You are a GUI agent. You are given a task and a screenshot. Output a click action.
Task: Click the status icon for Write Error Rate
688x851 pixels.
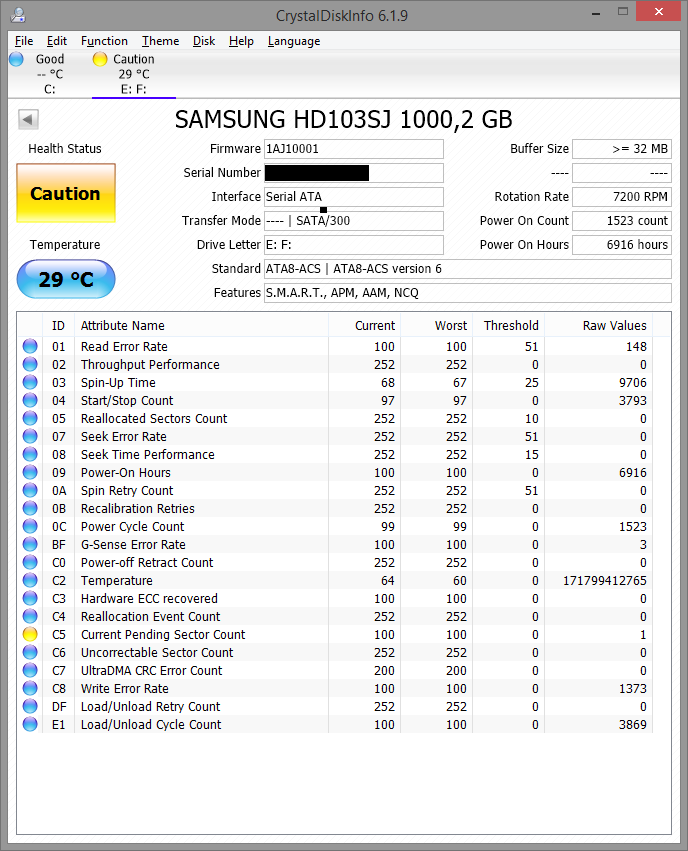pyautogui.click(x=30, y=688)
